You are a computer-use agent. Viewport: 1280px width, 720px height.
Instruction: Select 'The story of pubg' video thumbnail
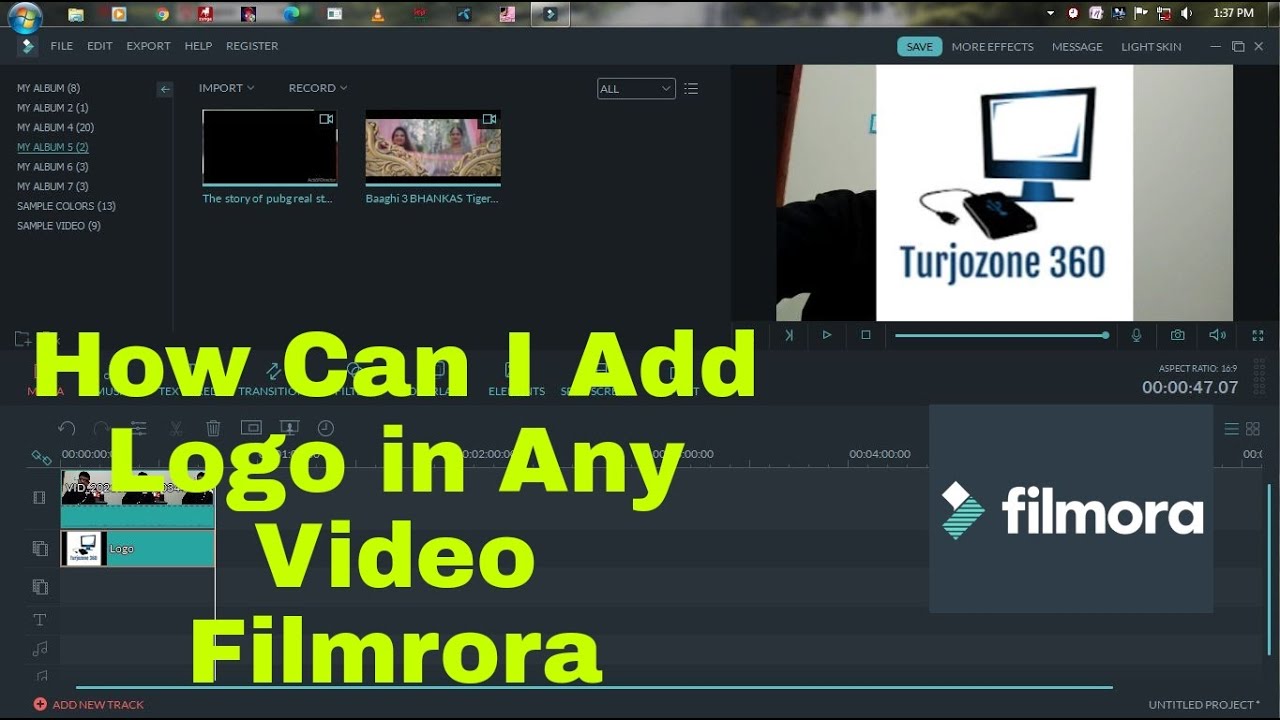[270, 147]
